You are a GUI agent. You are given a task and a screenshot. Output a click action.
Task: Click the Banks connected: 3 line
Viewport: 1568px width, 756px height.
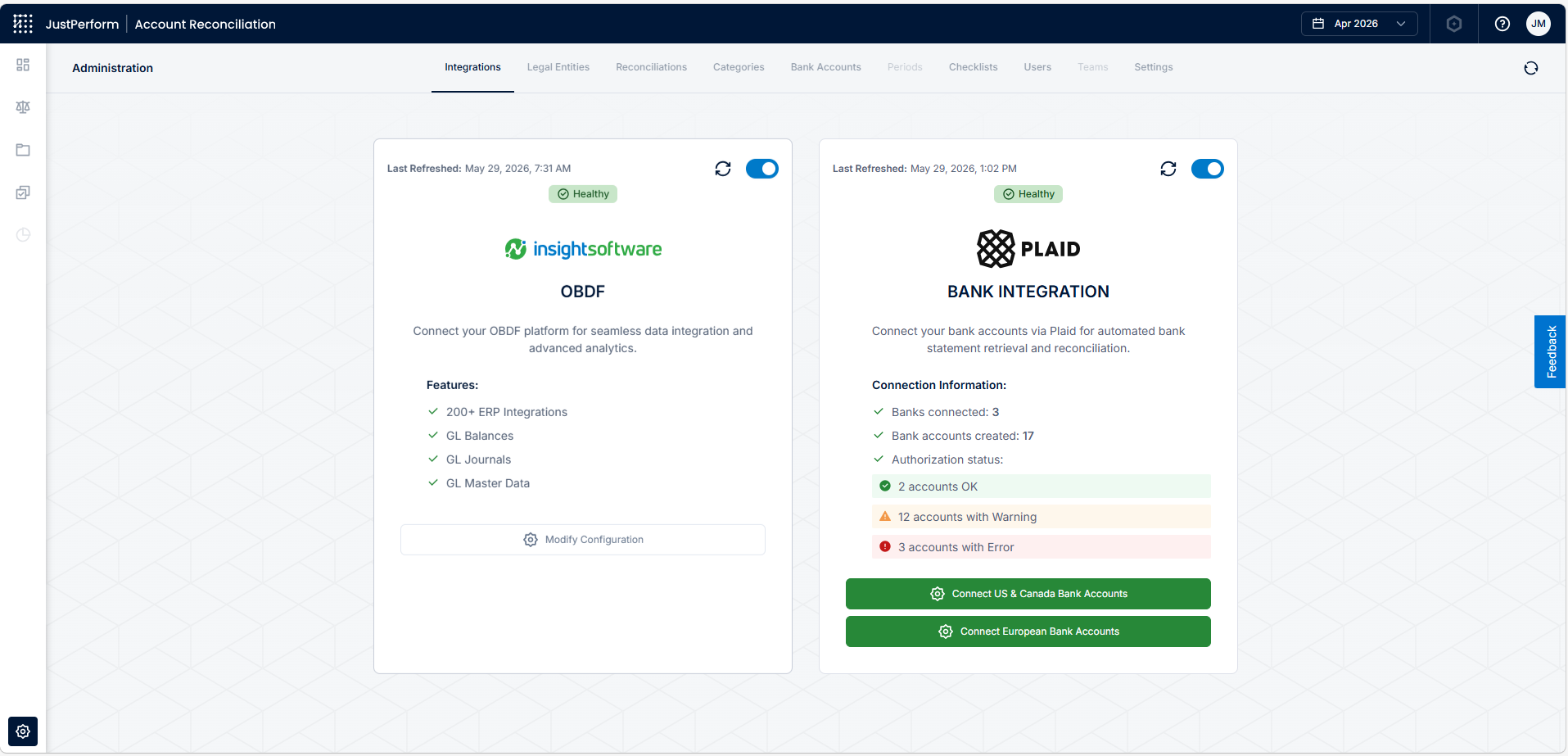tap(946, 412)
